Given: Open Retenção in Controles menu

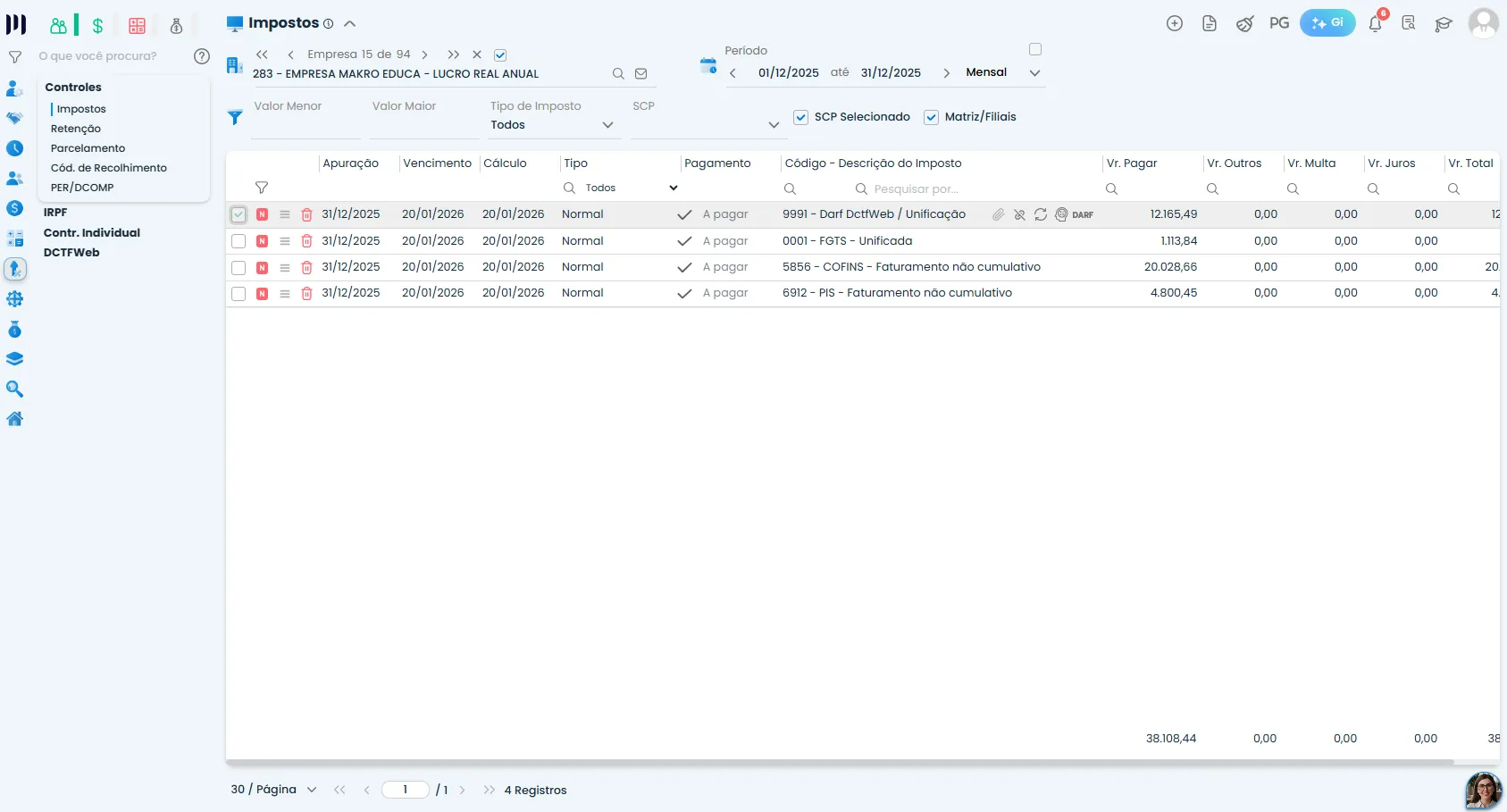Looking at the screenshot, I should (x=76, y=129).
